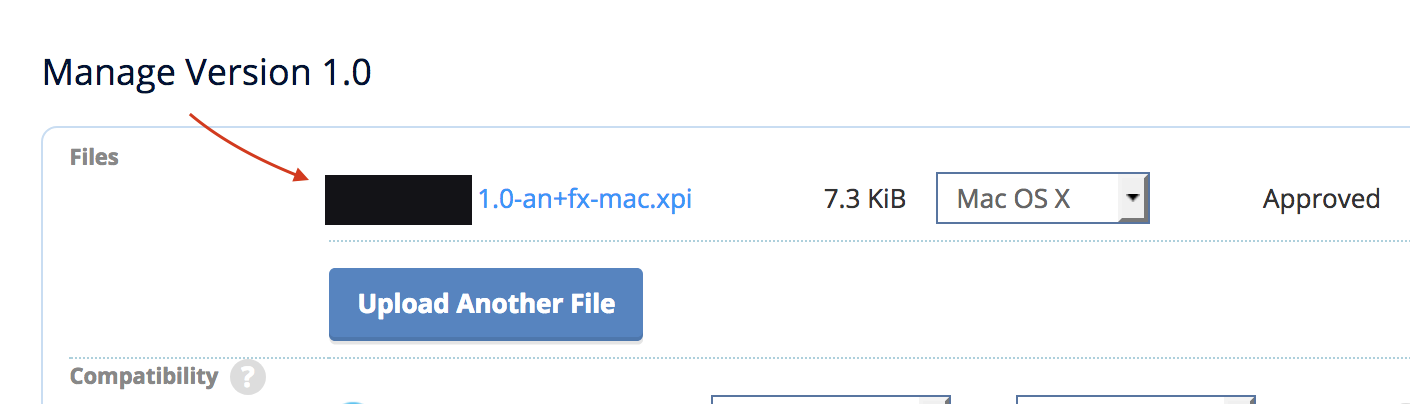
Task: Open the second partially visible compatibility version dropdown
Action: coord(1136,399)
